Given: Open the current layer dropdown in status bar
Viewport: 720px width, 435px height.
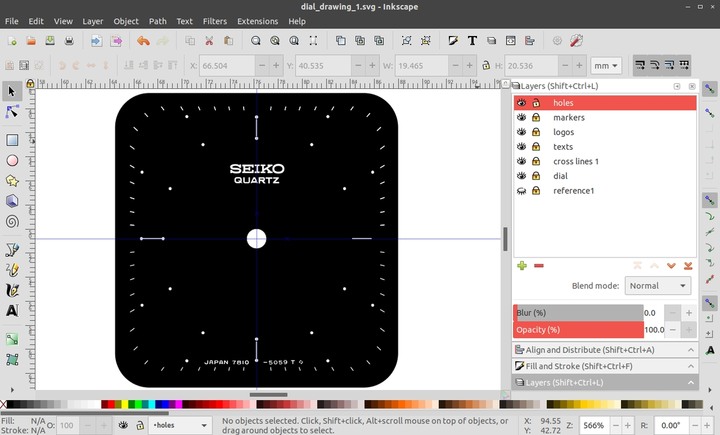Looking at the screenshot, I should pyautogui.click(x=180, y=425).
